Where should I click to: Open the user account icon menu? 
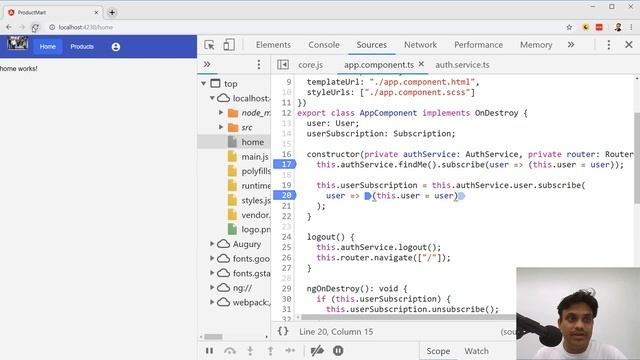click(116, 47)
